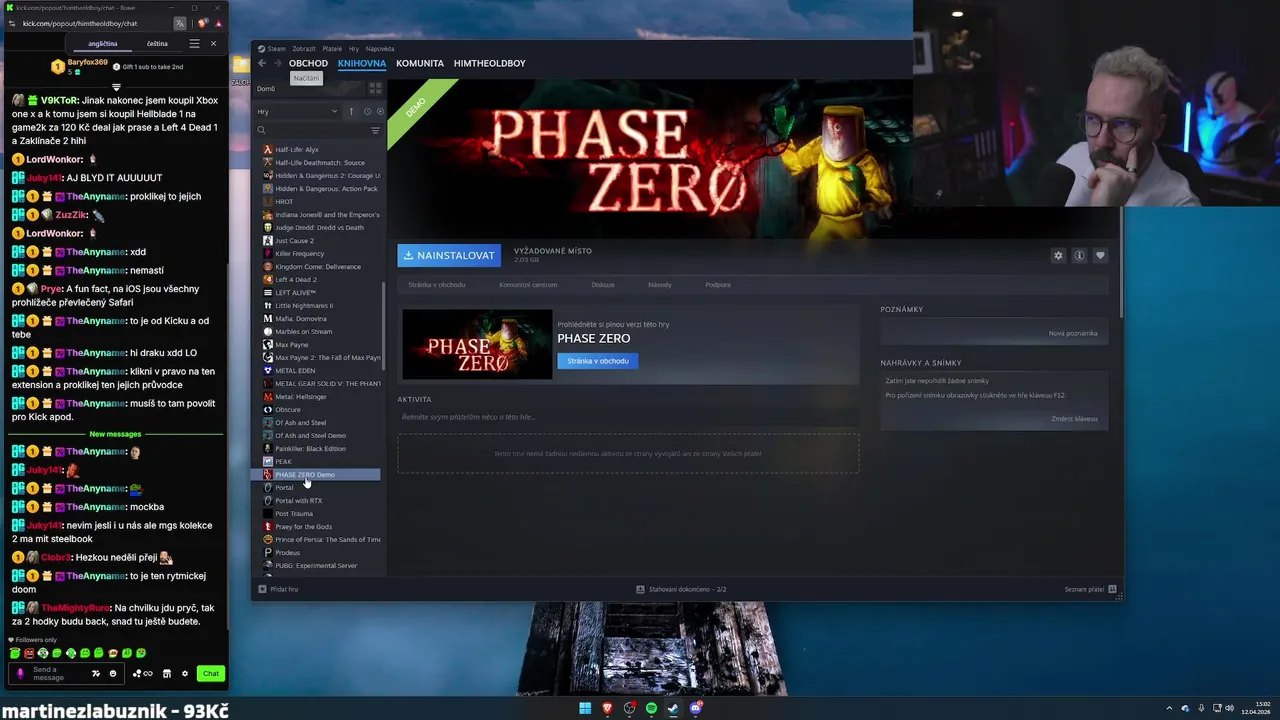Toggle Steam library grid view icon
Screen dimensions: 1280x720
coord(375,88)
